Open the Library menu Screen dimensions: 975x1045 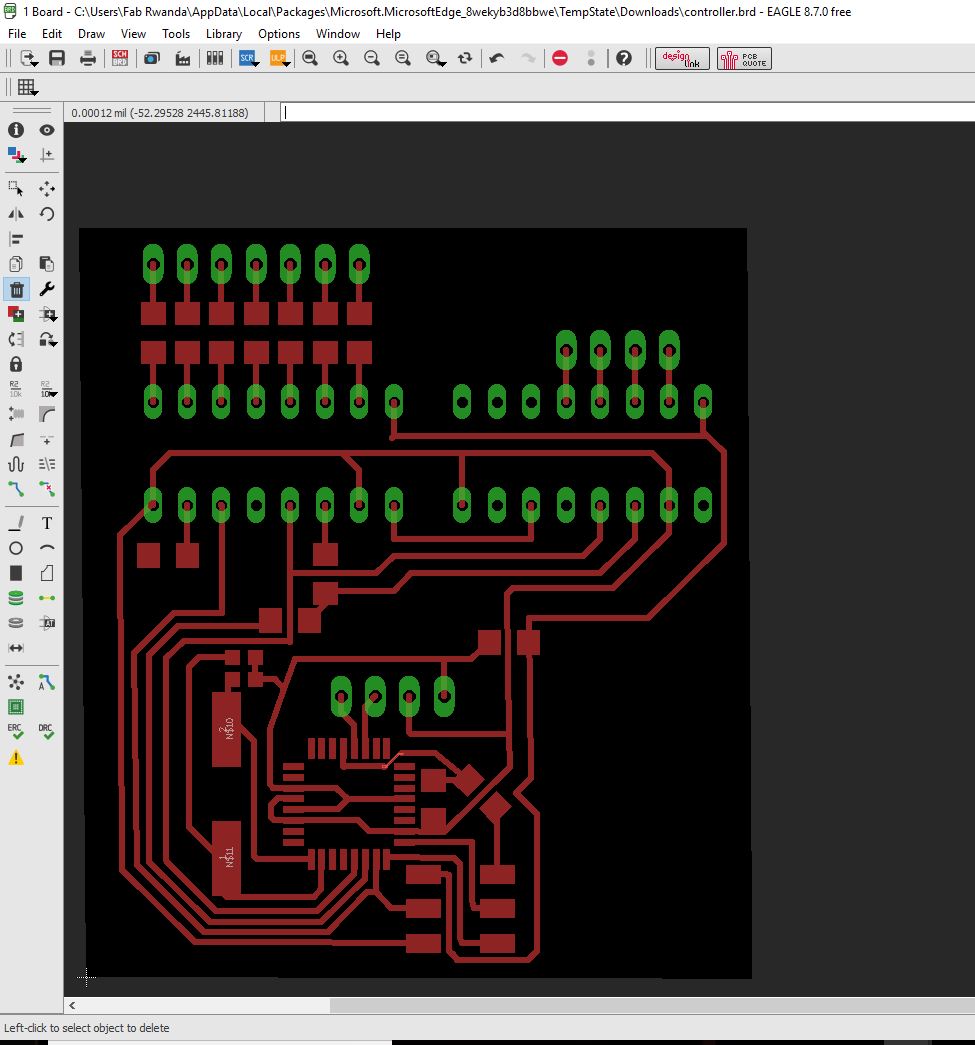coord(224,33)
